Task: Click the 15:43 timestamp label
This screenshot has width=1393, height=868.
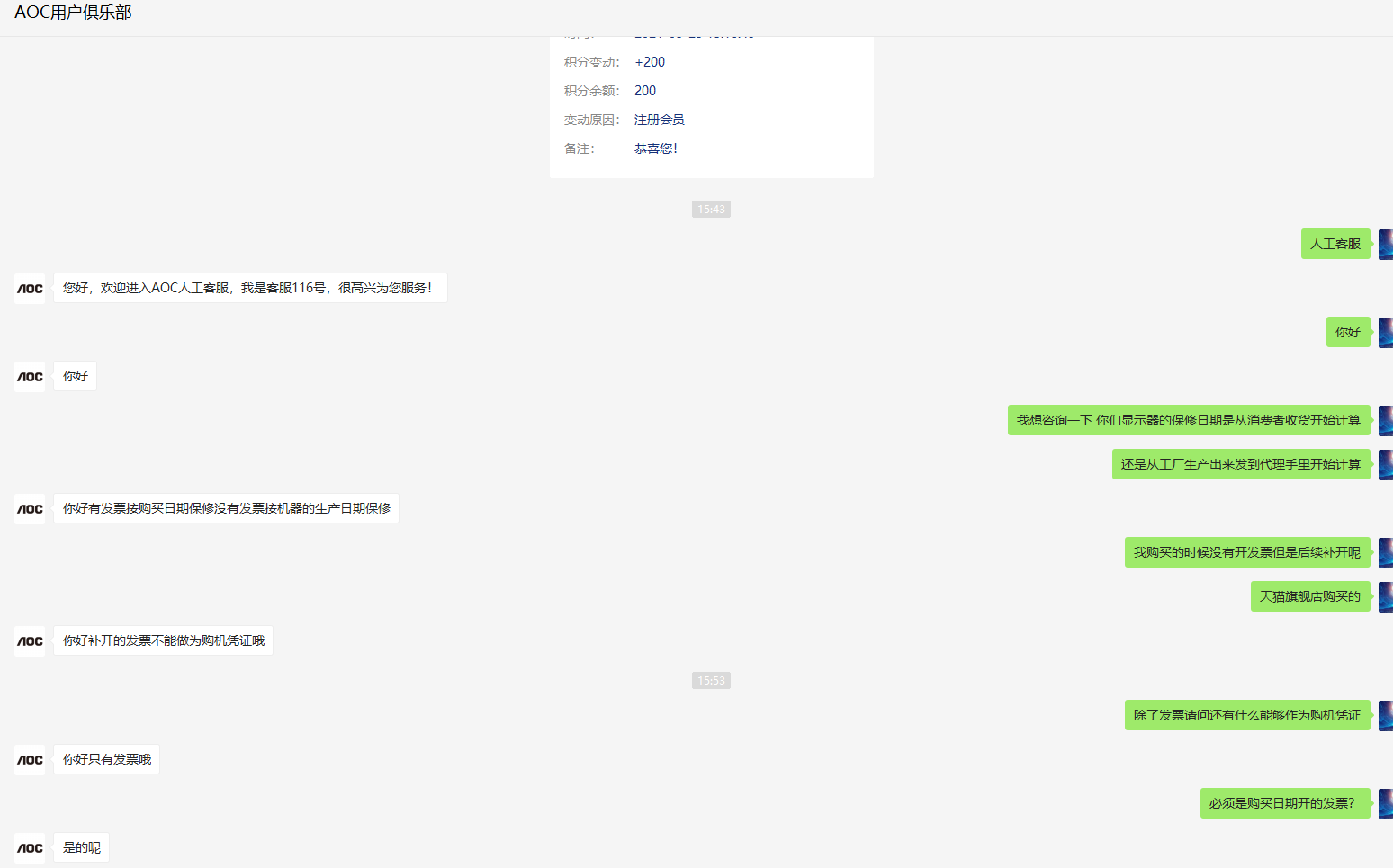Action: coord(711,210)
